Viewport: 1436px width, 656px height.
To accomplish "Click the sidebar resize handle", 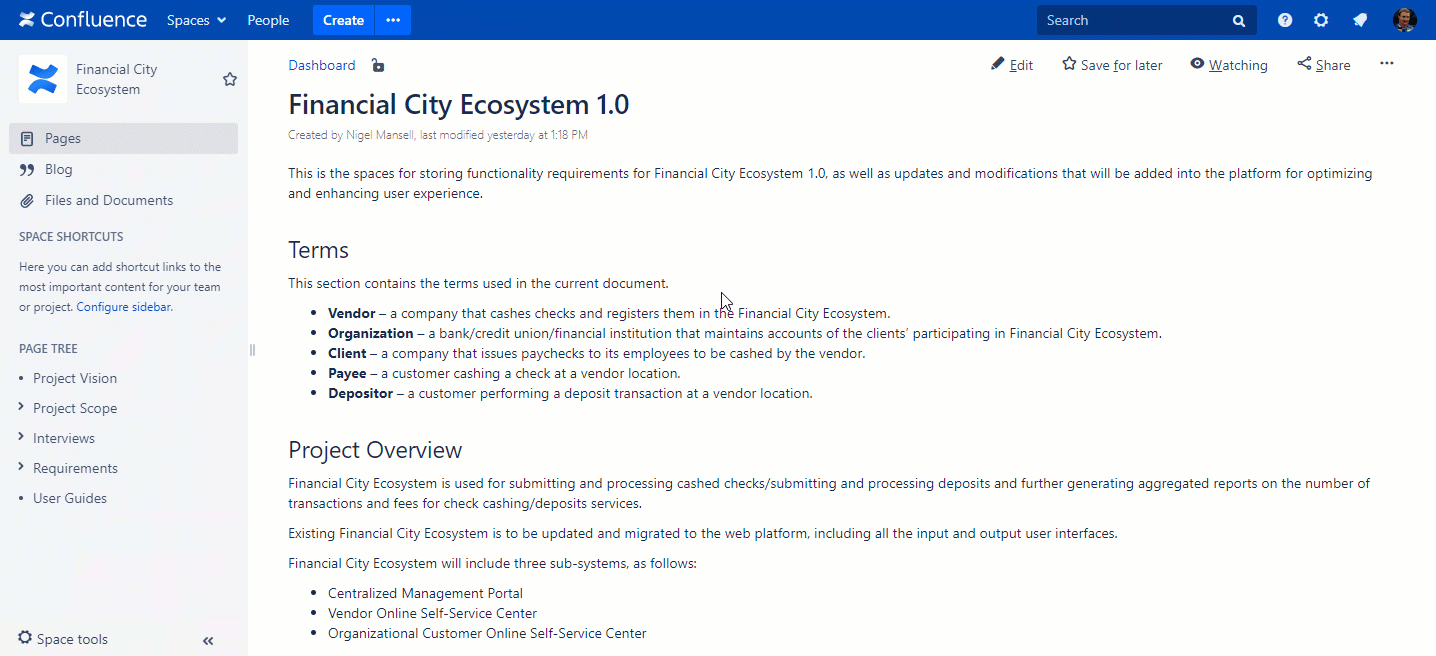I will pyautogui.click(x=252, y=350).
